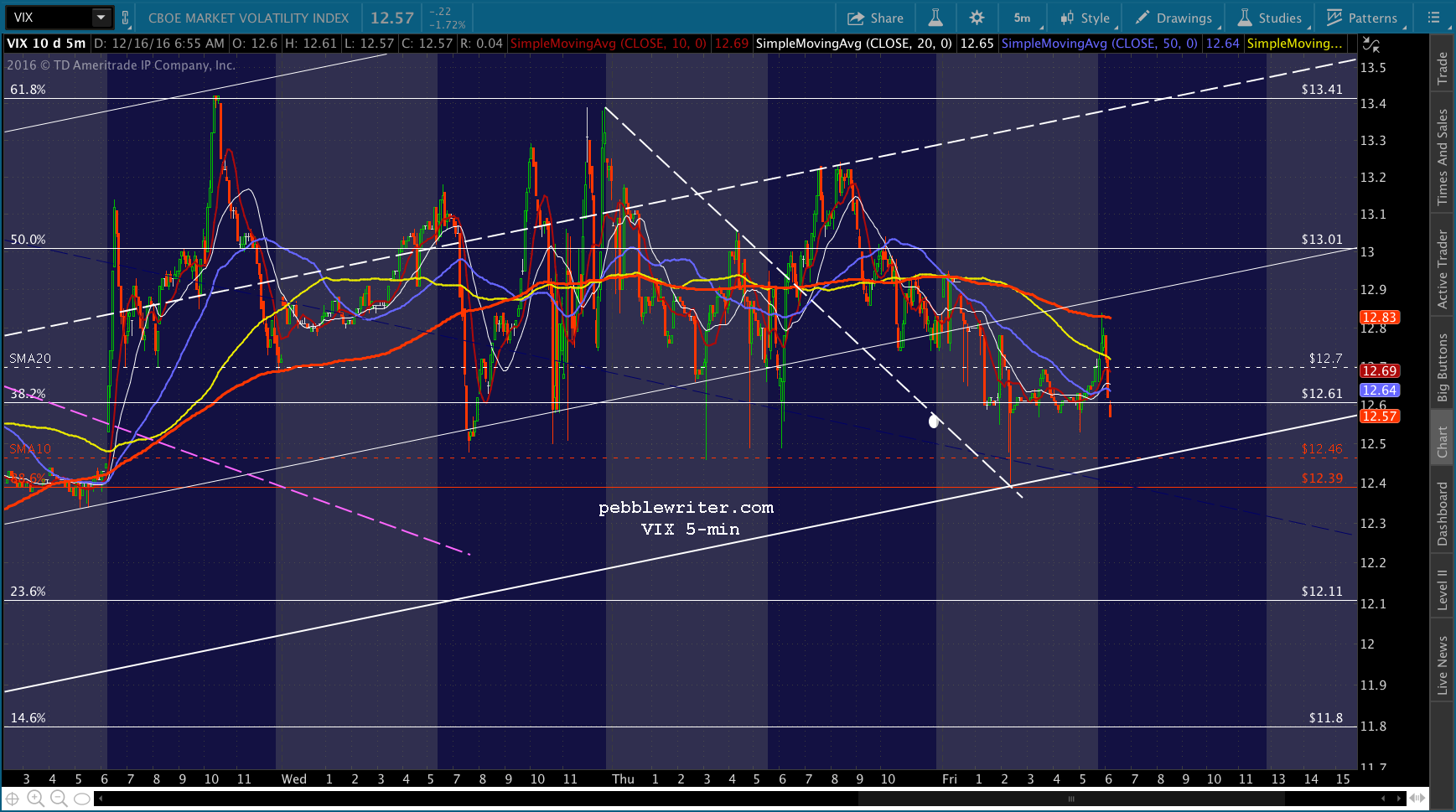Click the VIX 10 d 5m chart label
This screenshot has height=812, width=1456.
[46, 44]
